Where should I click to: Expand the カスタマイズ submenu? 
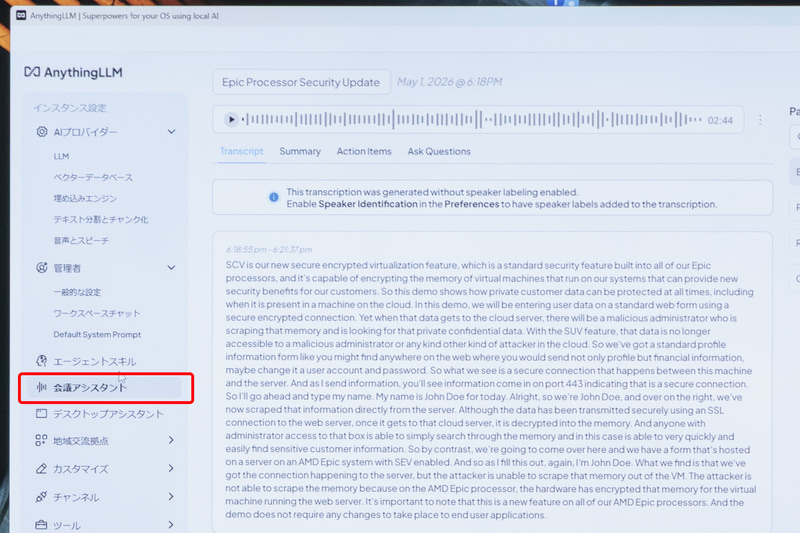tap(171, 468)
